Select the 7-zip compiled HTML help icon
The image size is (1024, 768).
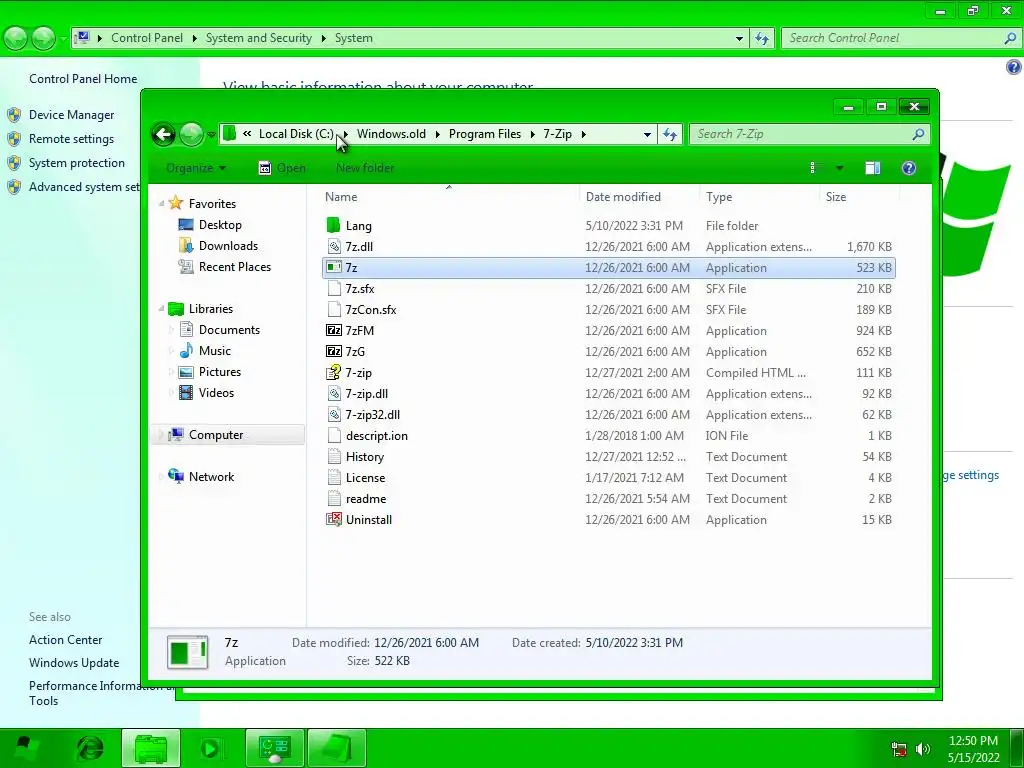pyautogui.click(x=334, y=372)
